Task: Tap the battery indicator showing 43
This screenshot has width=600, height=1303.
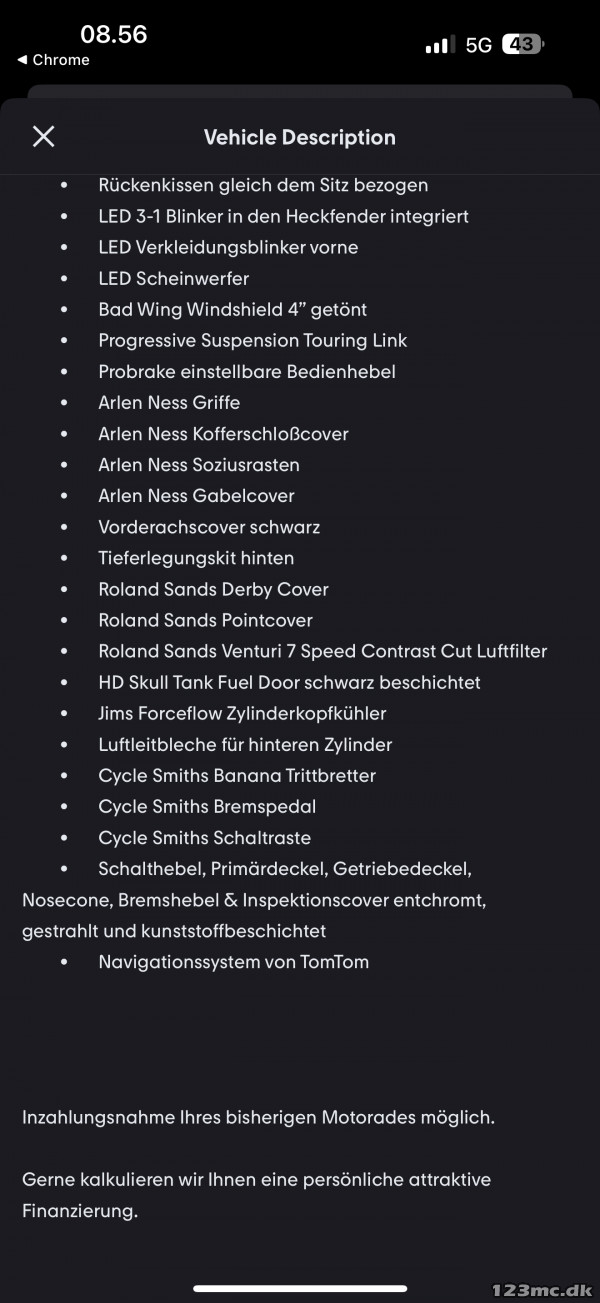Action: 522,44
